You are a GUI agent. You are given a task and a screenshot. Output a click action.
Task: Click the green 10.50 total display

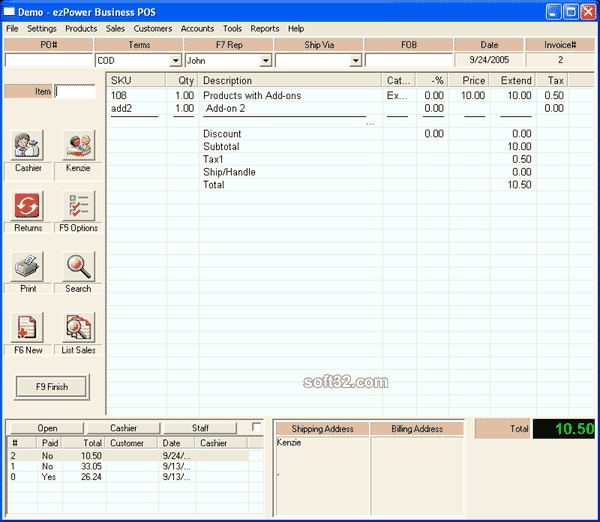(564, 429)
